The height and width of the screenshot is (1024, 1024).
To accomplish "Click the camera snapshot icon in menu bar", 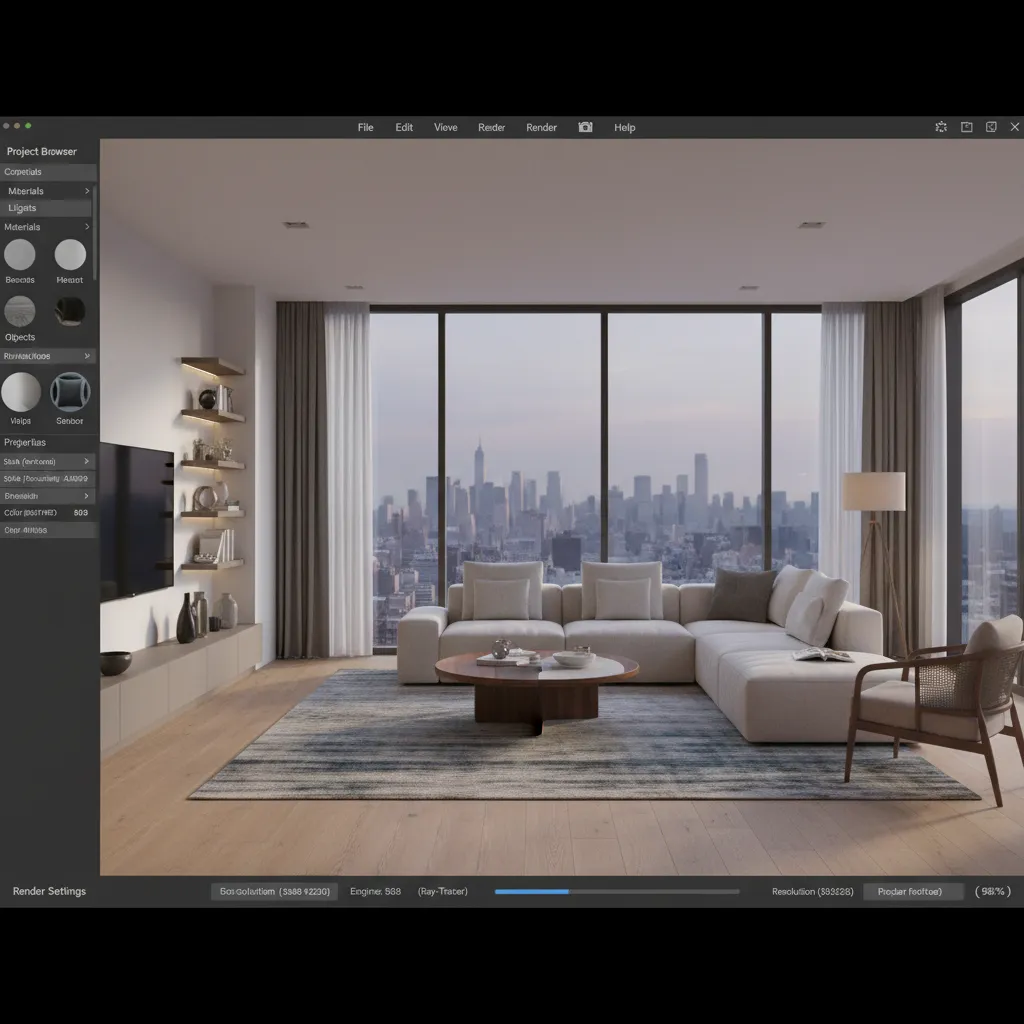I will pyautogui.click(x=585, y=127).
